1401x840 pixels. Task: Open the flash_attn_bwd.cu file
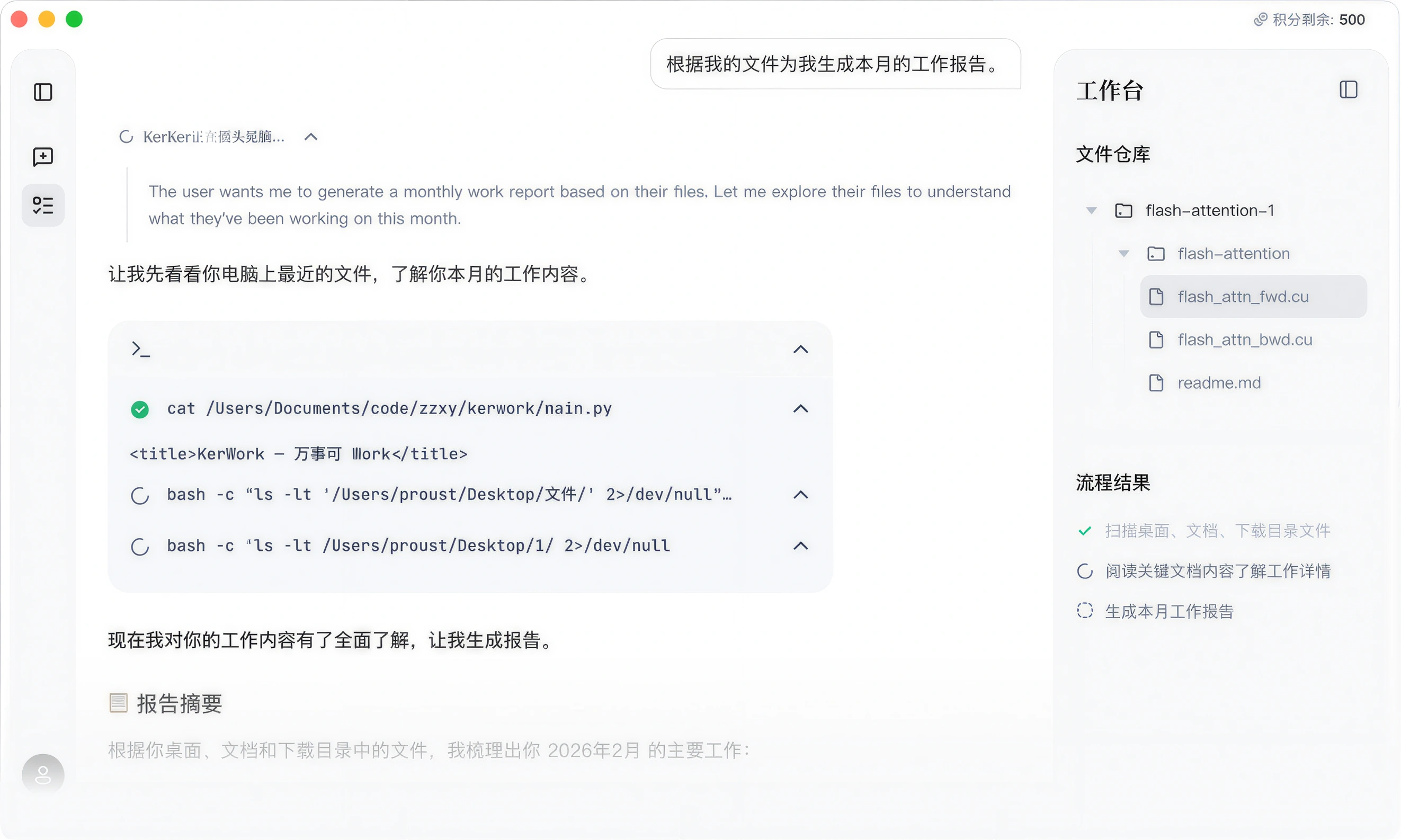pos(1244,339)
